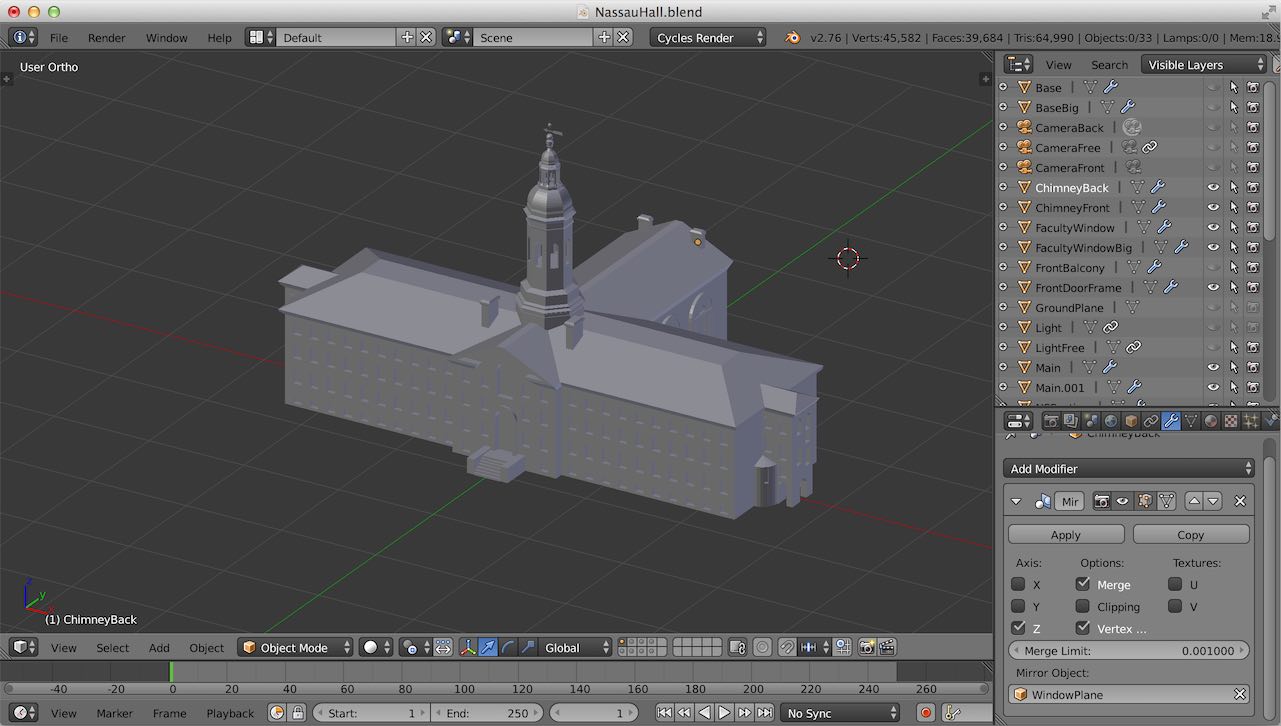The width and height of the screenshot is (1281, 726).
Task: Open the Object Mode dropdown
Action: coord(296,647)
